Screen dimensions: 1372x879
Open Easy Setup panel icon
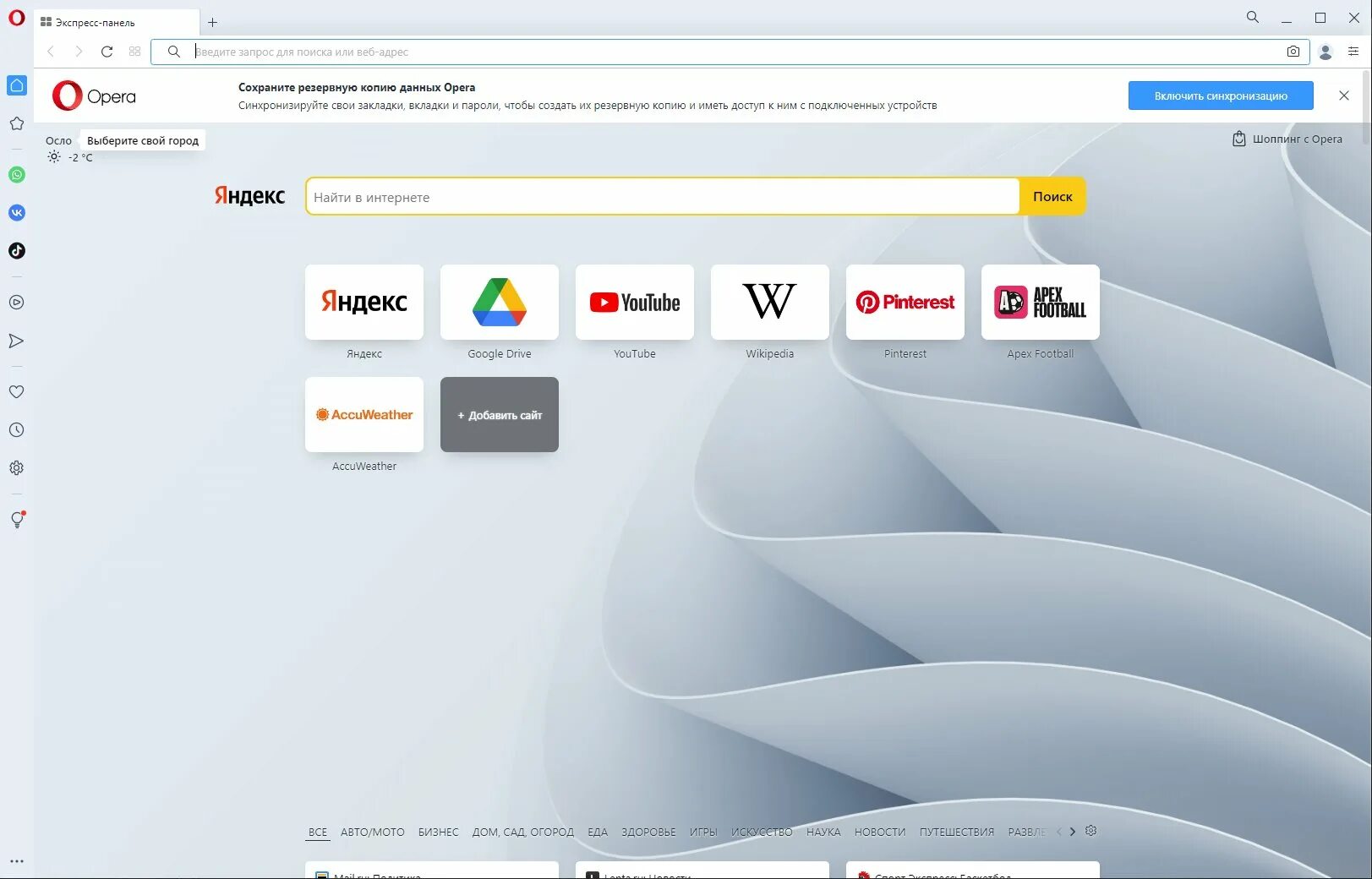1353,52
